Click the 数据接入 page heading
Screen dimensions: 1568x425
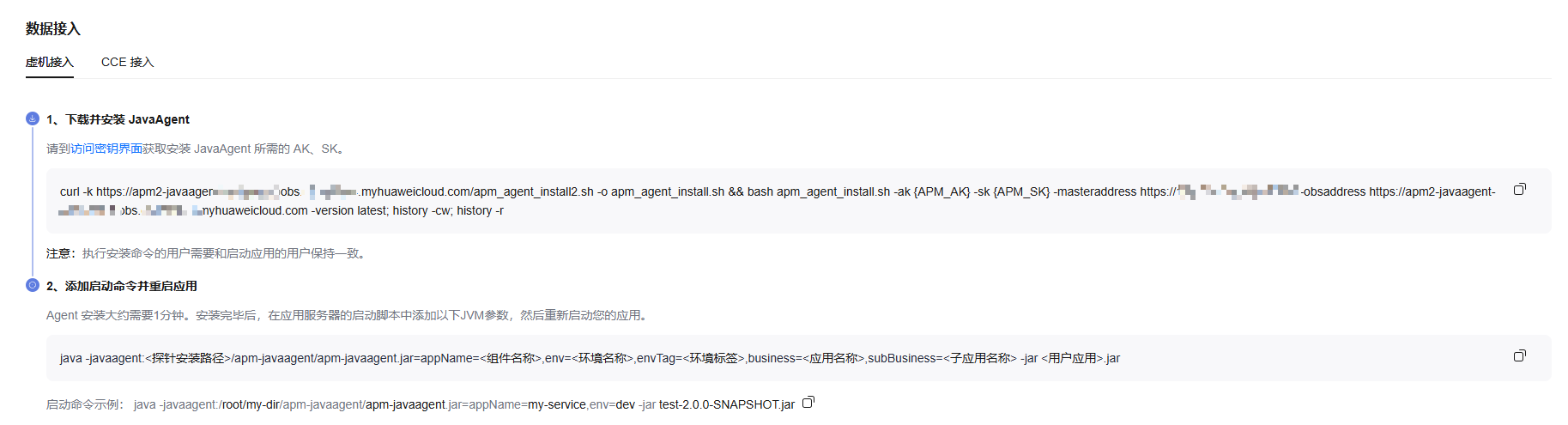click(x=53, y=29)
